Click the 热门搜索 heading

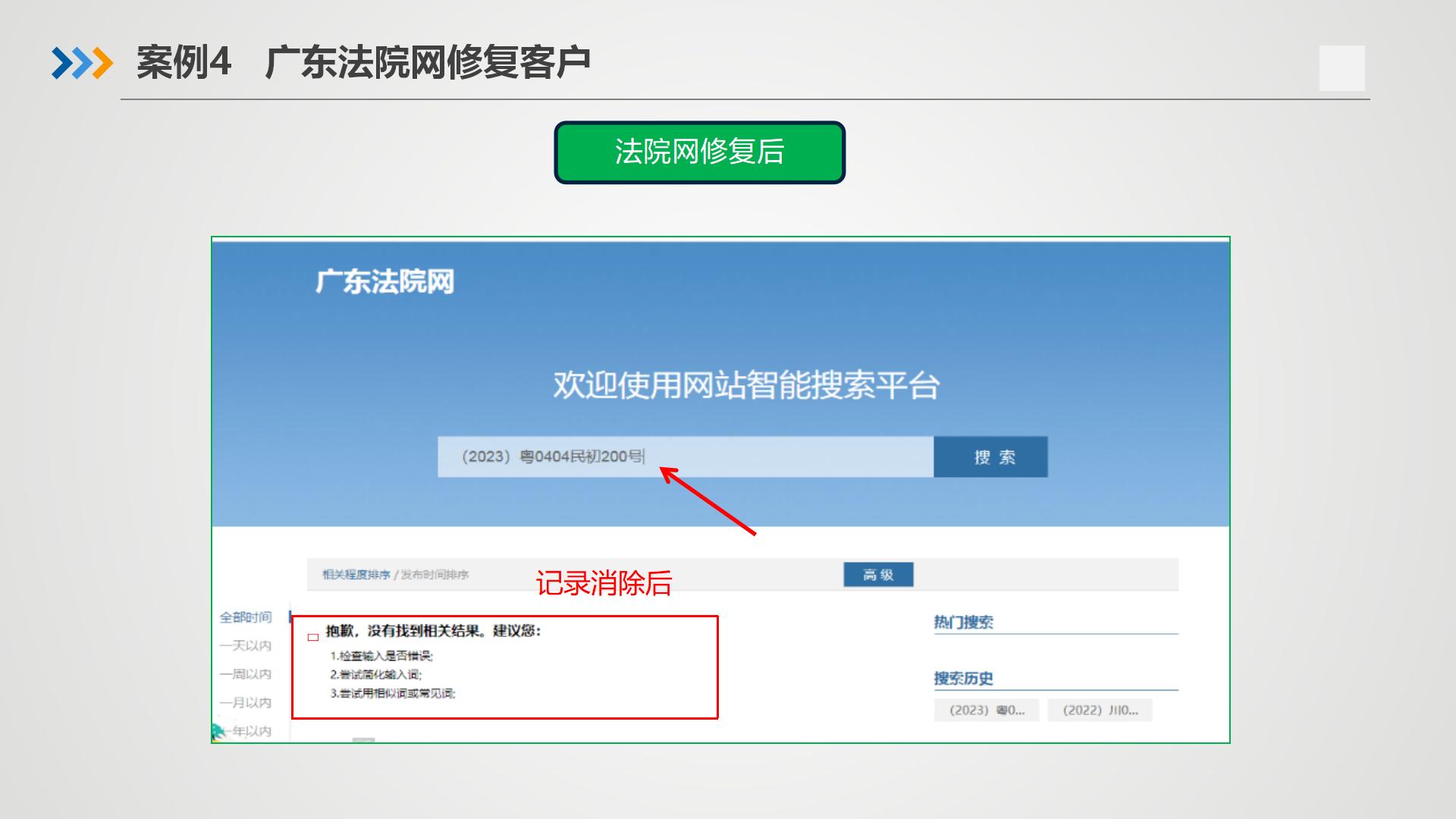point(963,623)
